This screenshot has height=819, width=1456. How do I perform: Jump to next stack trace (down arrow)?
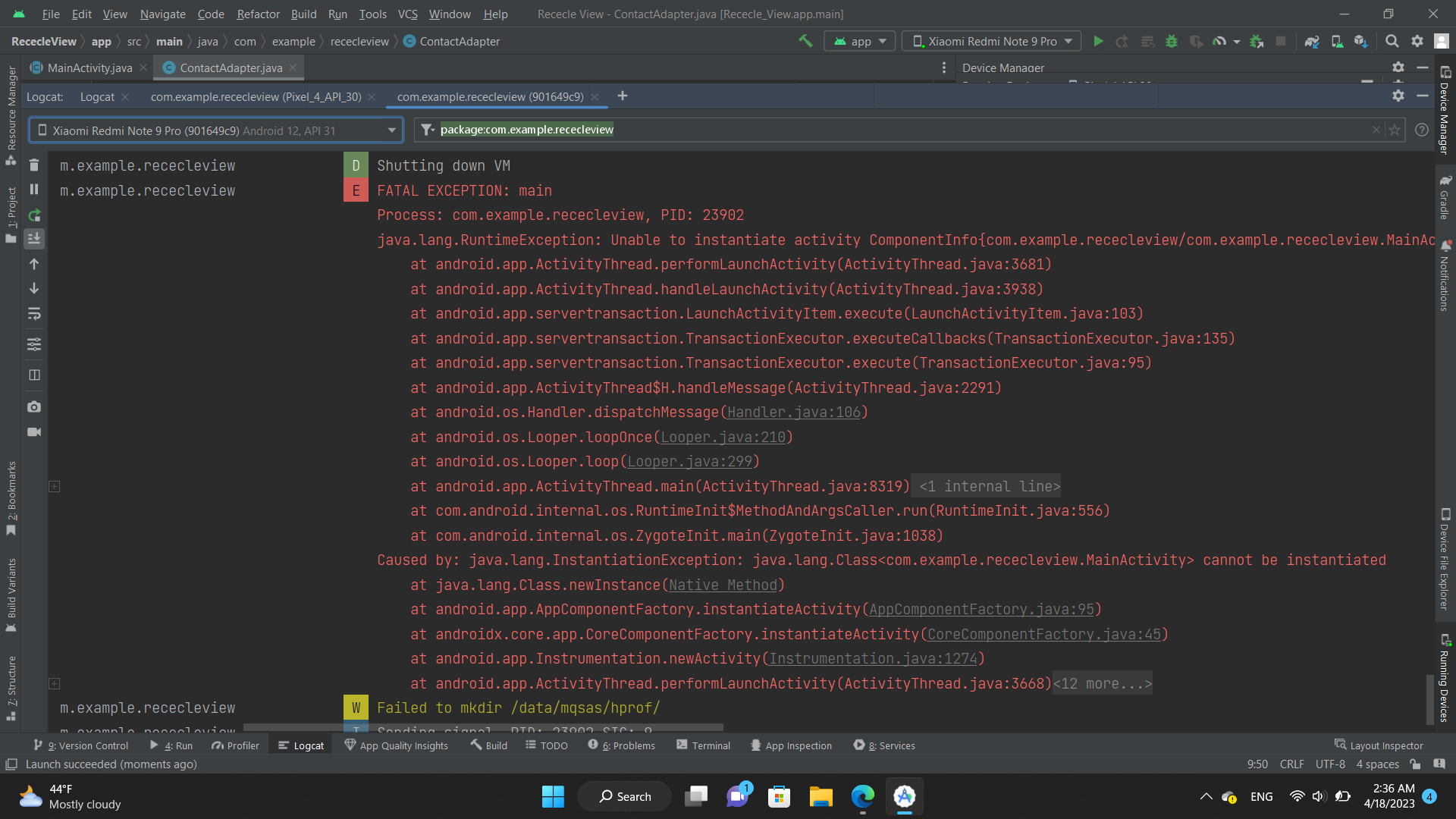(34, 288)
